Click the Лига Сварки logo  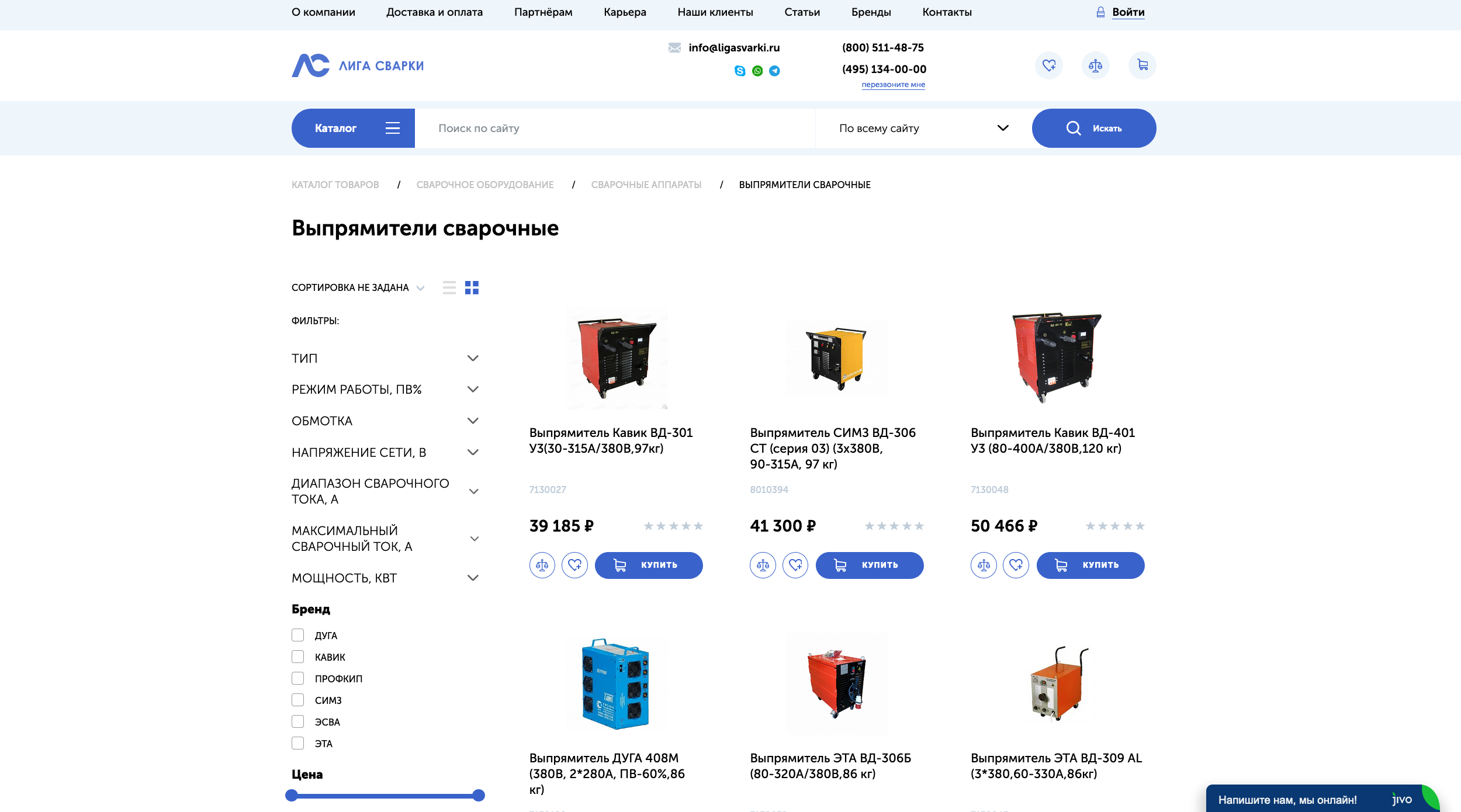coord(358,65)
